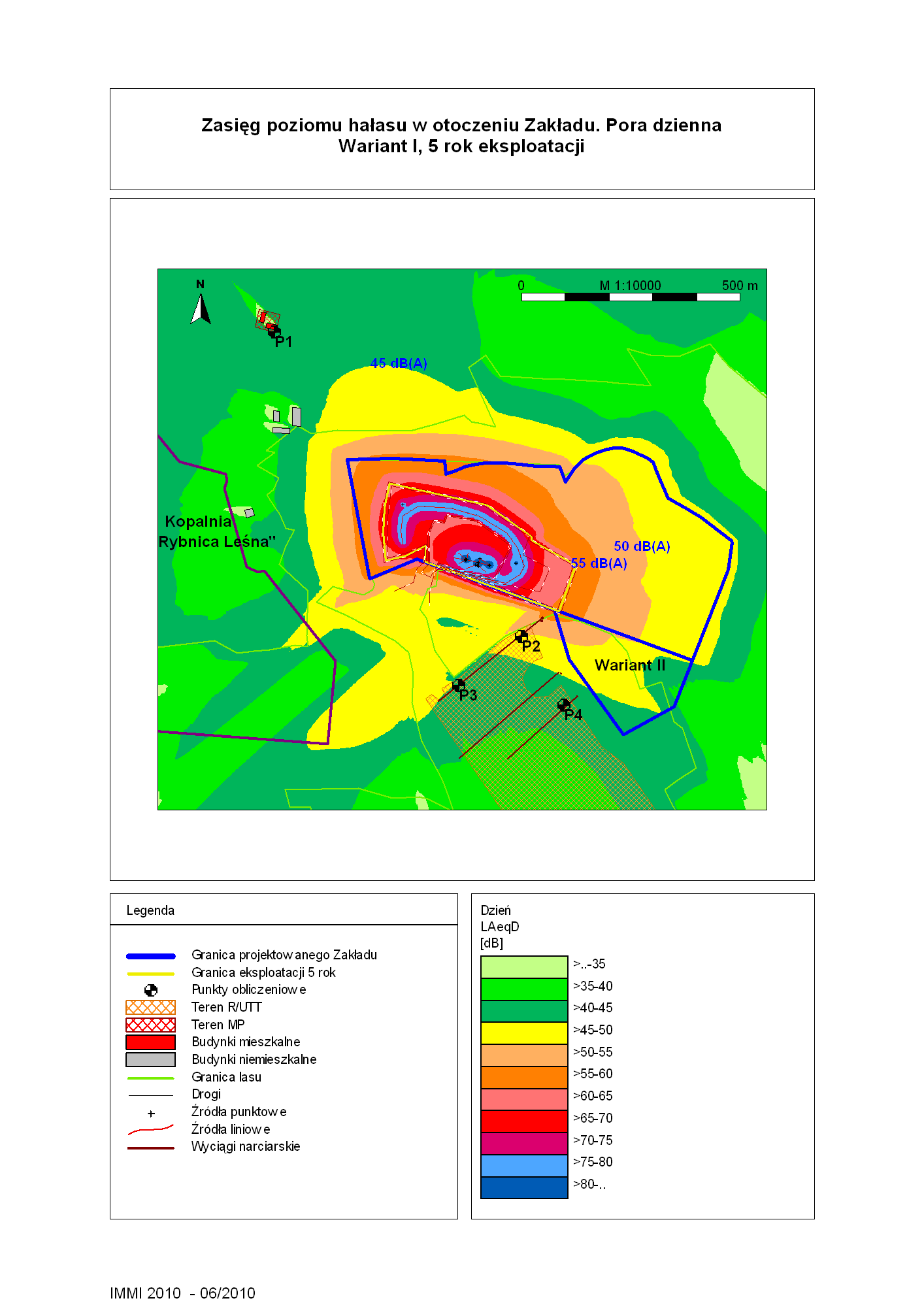
Task: Click the >..-35 light green color swatch
Action: [x=524, y=967]
